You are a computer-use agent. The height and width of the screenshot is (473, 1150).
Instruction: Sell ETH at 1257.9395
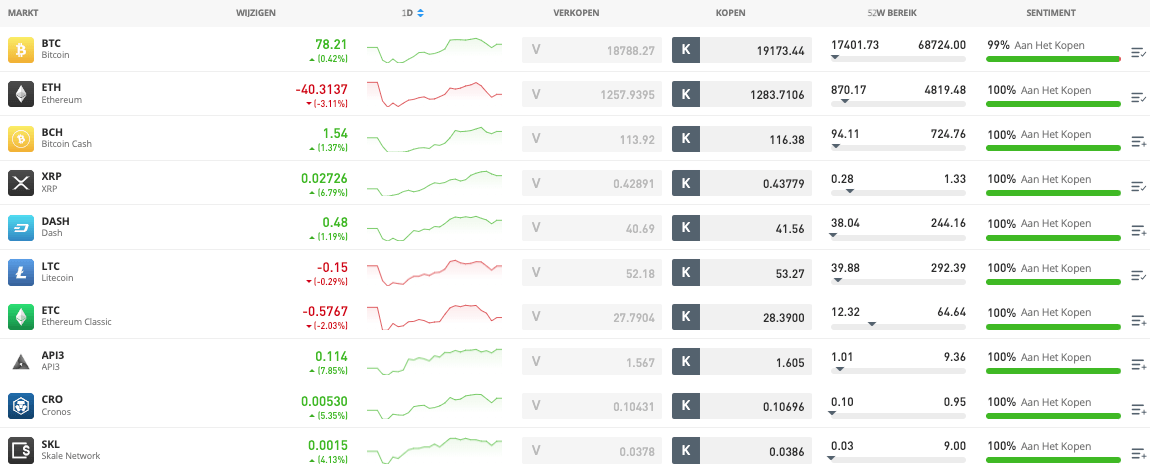592,95
